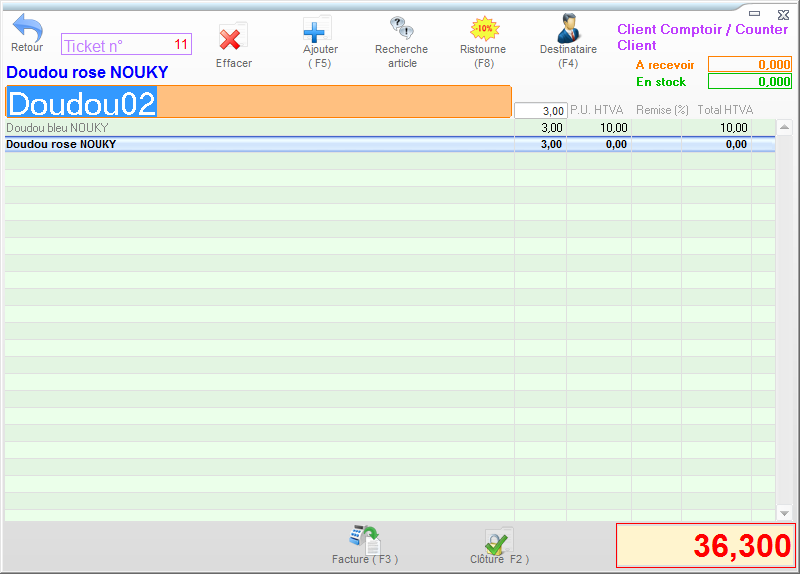Viewport: 800px width, 574px height.
Task: Click the Ticket n° number field
Action: click(x=126, y=45)
